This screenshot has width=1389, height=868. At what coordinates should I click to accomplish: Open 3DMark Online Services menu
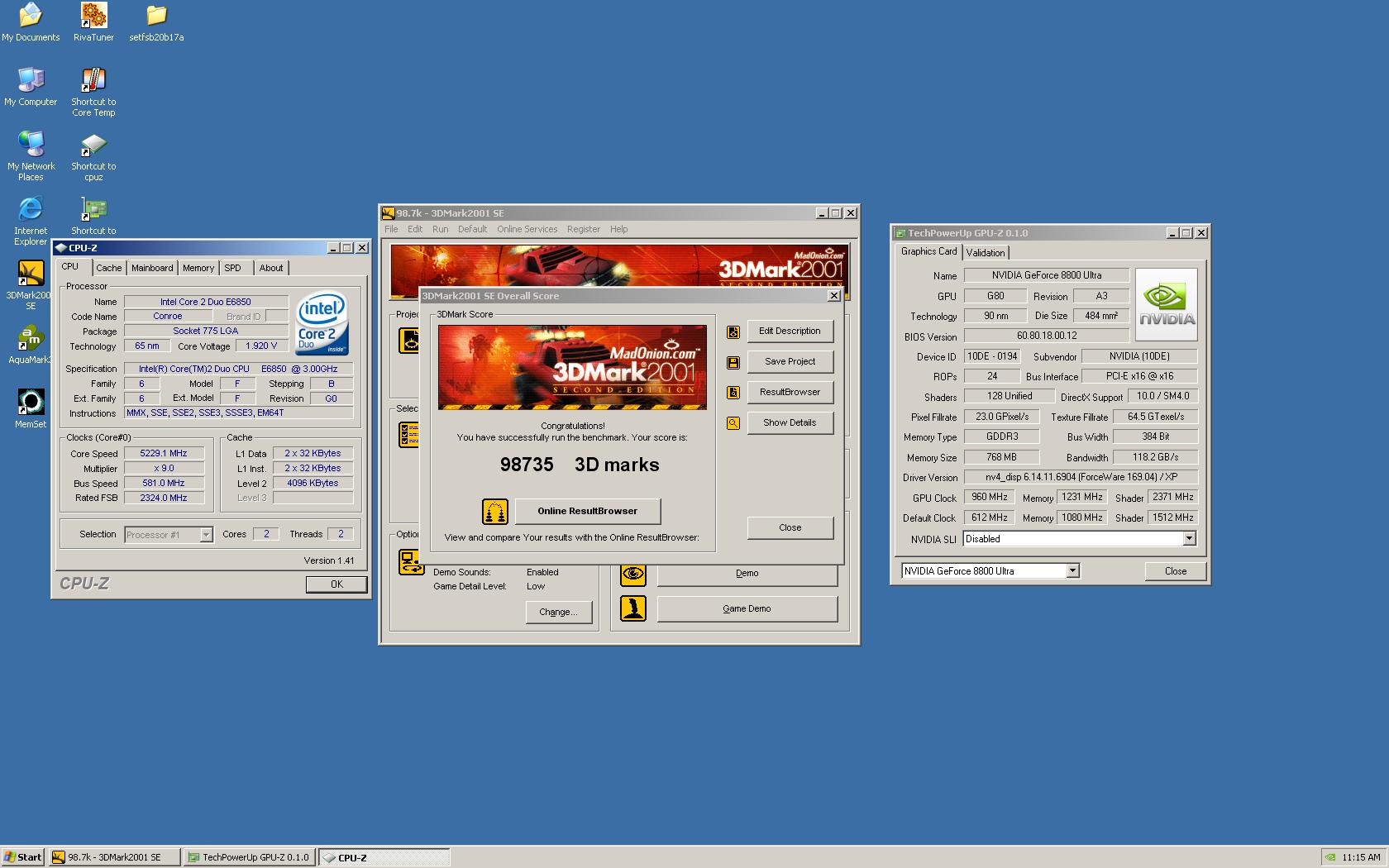coord(527,229)
